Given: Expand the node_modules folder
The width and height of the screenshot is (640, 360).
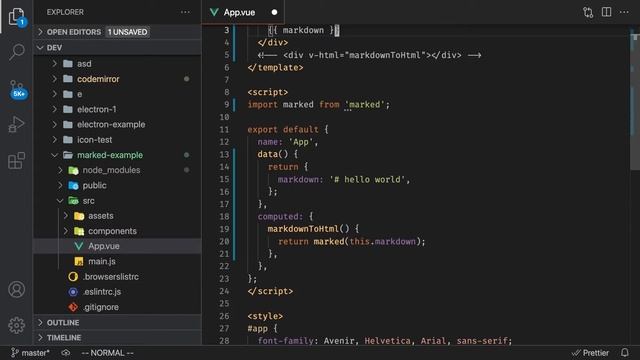Looking at the screenshot, I should 118,170.
